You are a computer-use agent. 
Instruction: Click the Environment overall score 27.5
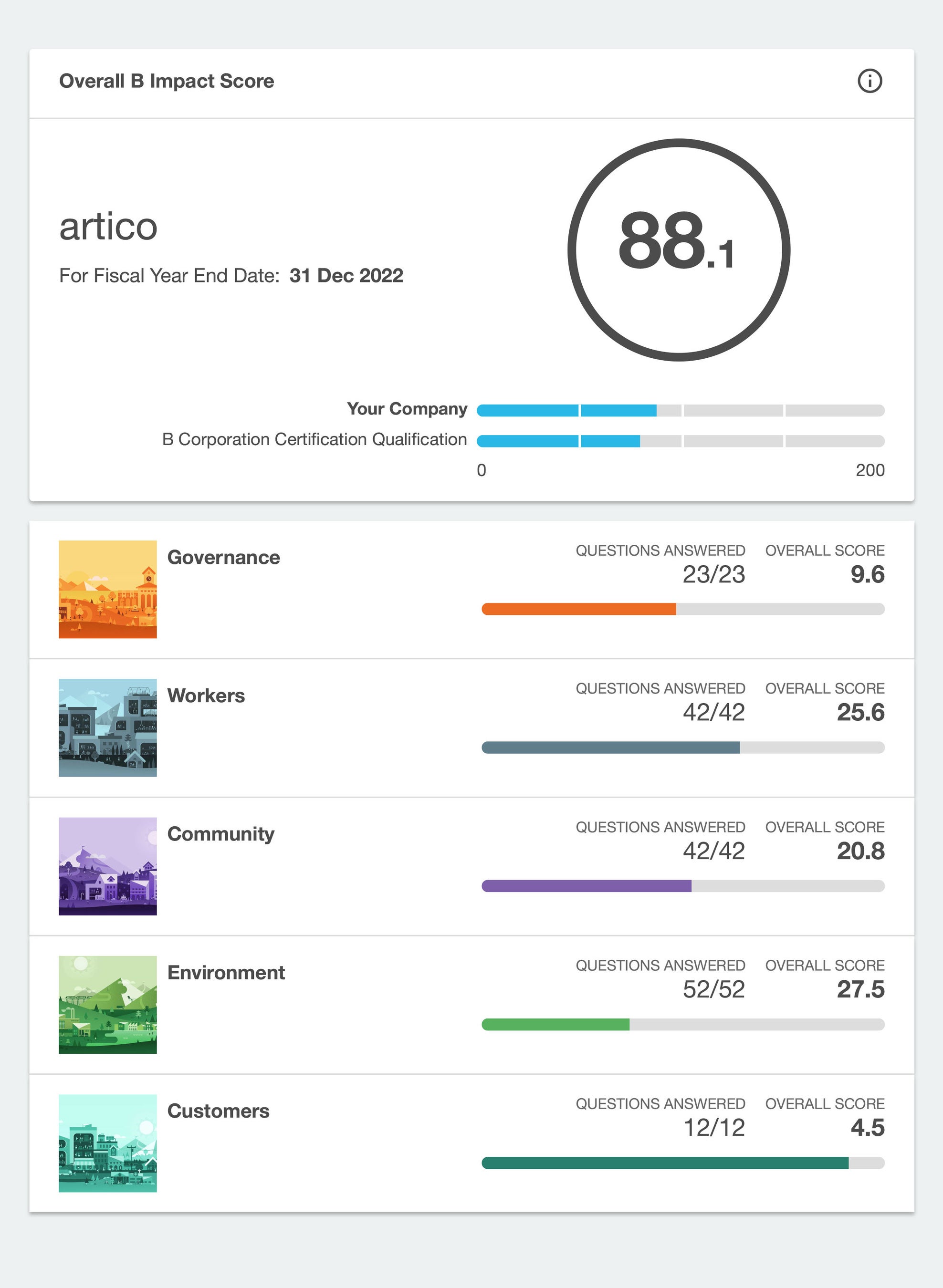pos(860,989)
